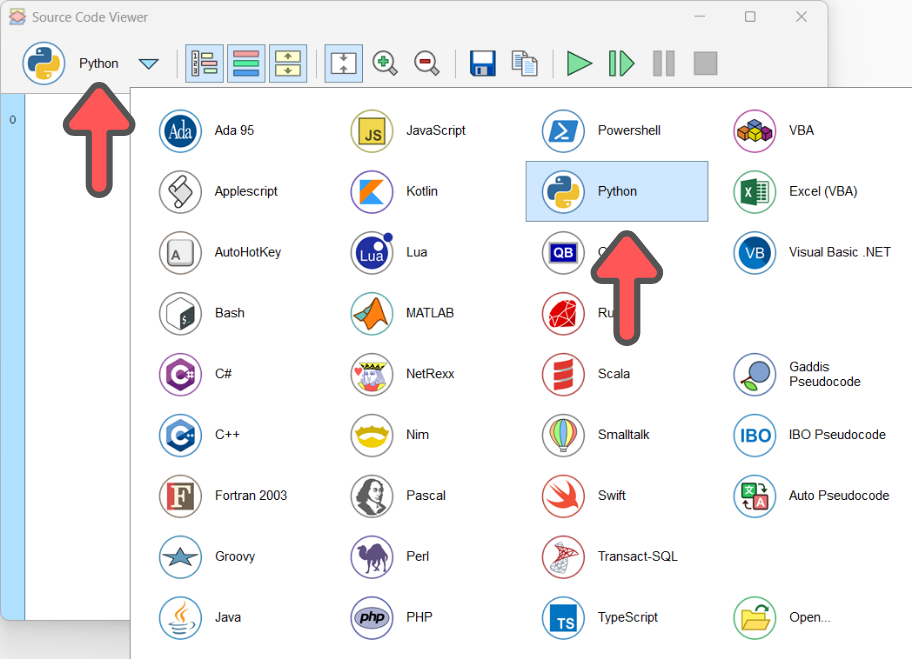Select the Java coffee cup icon
The height and width of the screenshot is (660, 912).
tap(180, 618)
